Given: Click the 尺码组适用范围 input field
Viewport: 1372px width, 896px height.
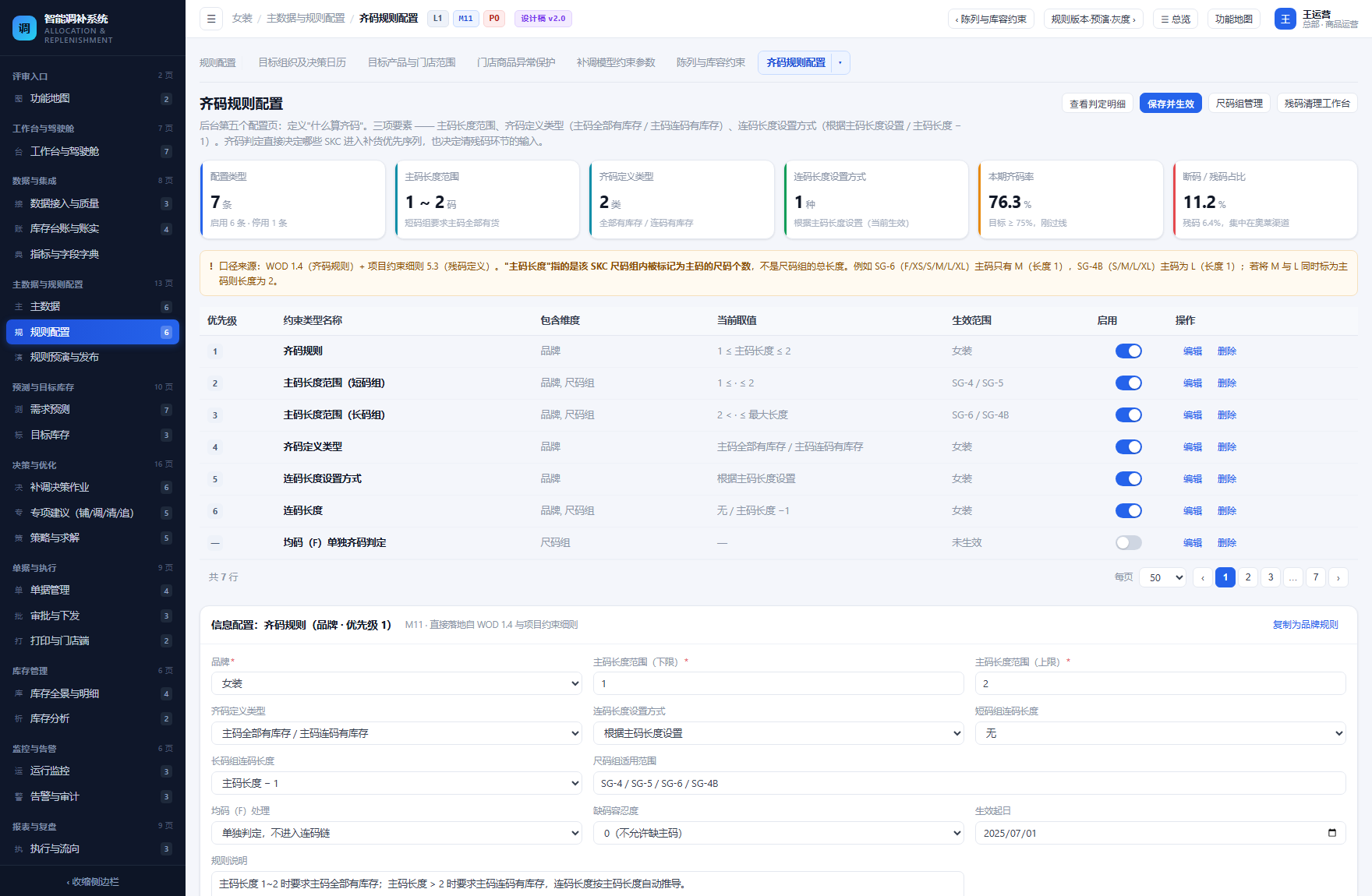Looking at the screenshot, I should [x=970, y=783].
